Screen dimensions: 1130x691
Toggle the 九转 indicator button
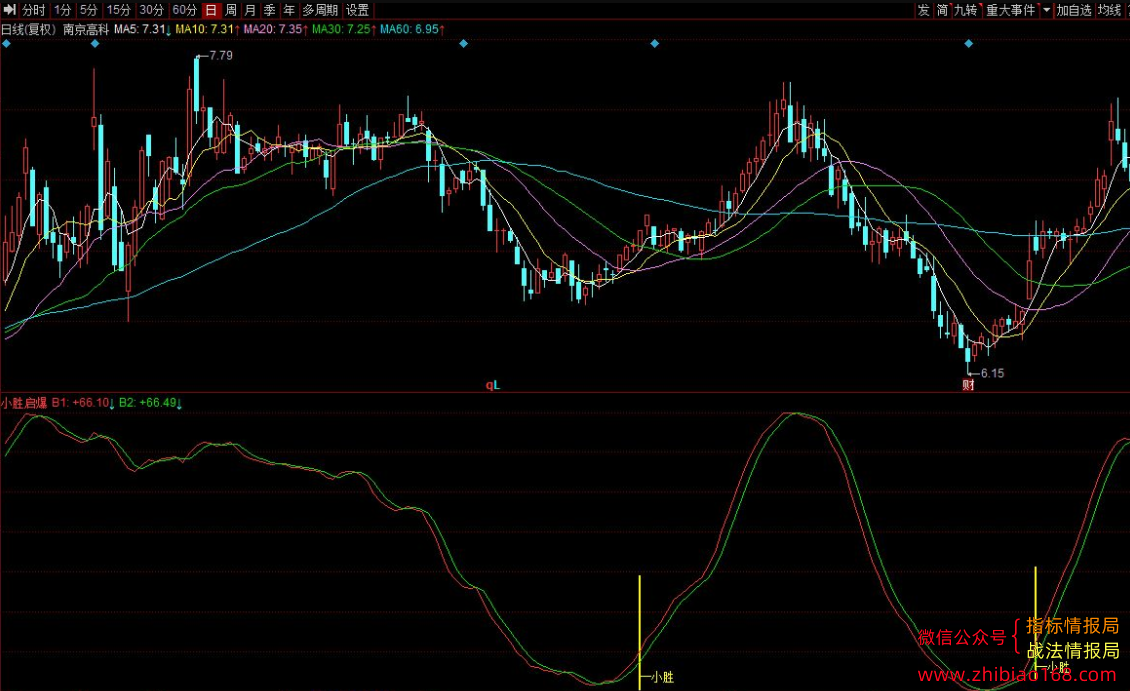966,10
